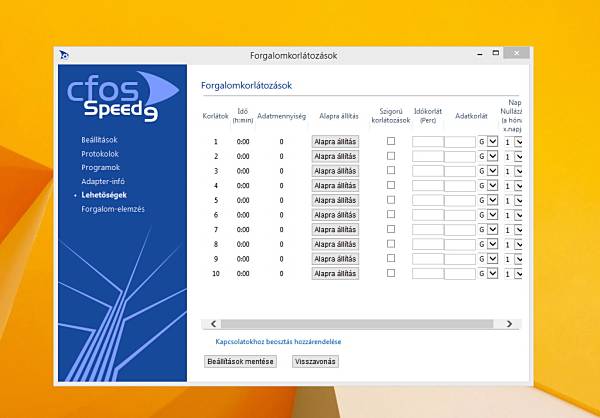The image size is (600, 418).
Task: Open Beállítások in the sidebar
Action: click(100, 140)
